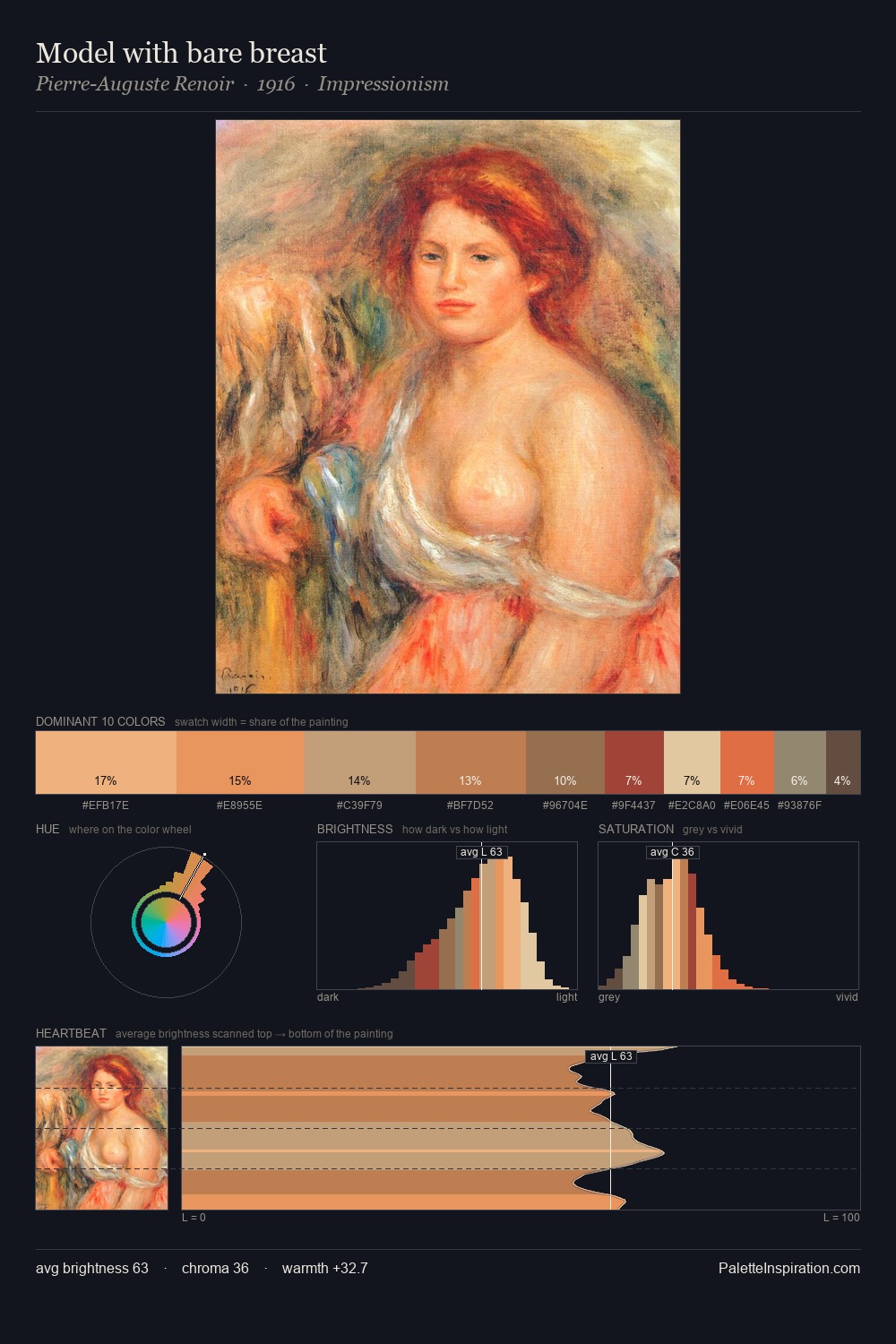Click the 'light' axis label
This screenshot has height=1344, width=896.
(x=566, y=997)
